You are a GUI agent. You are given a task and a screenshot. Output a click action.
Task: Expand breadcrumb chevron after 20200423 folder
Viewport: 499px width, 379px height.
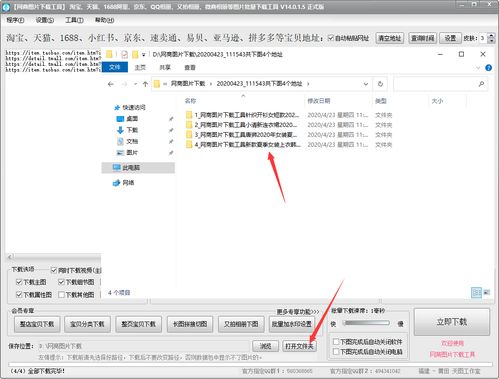tap(308, 84)
